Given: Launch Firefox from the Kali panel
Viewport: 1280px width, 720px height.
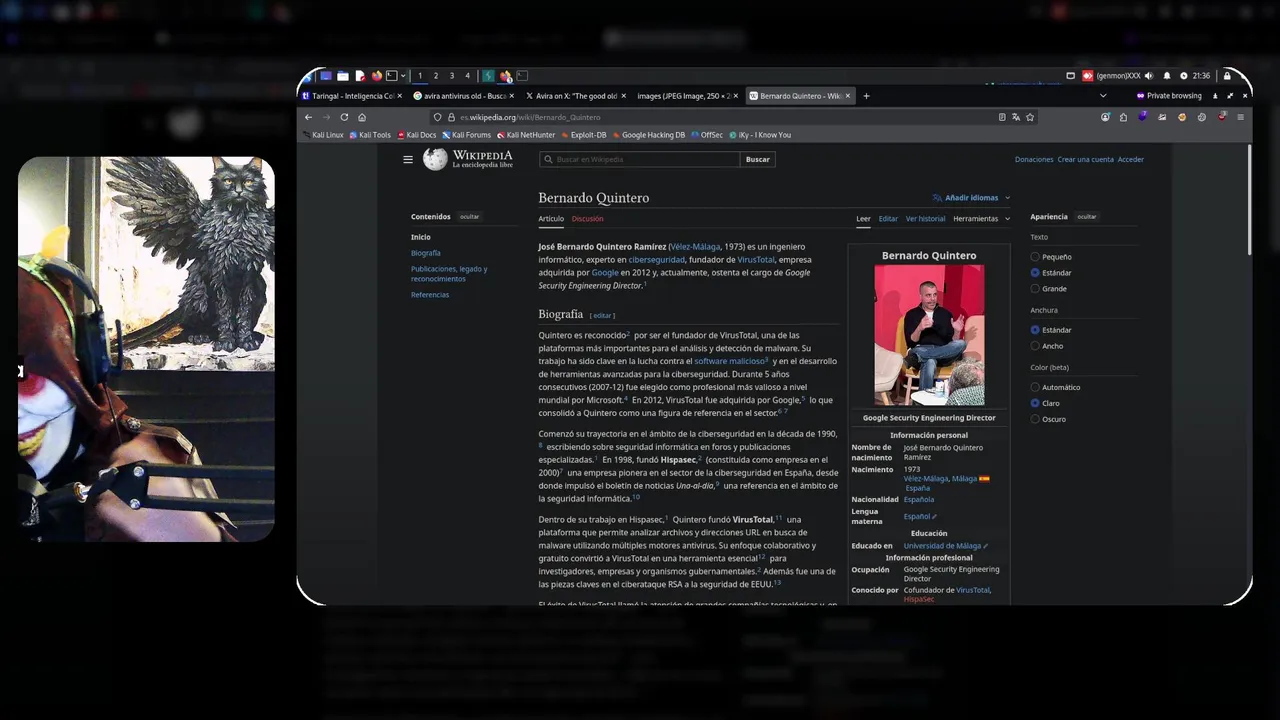Looking at the screenshot, I should [x=376, y=75].
